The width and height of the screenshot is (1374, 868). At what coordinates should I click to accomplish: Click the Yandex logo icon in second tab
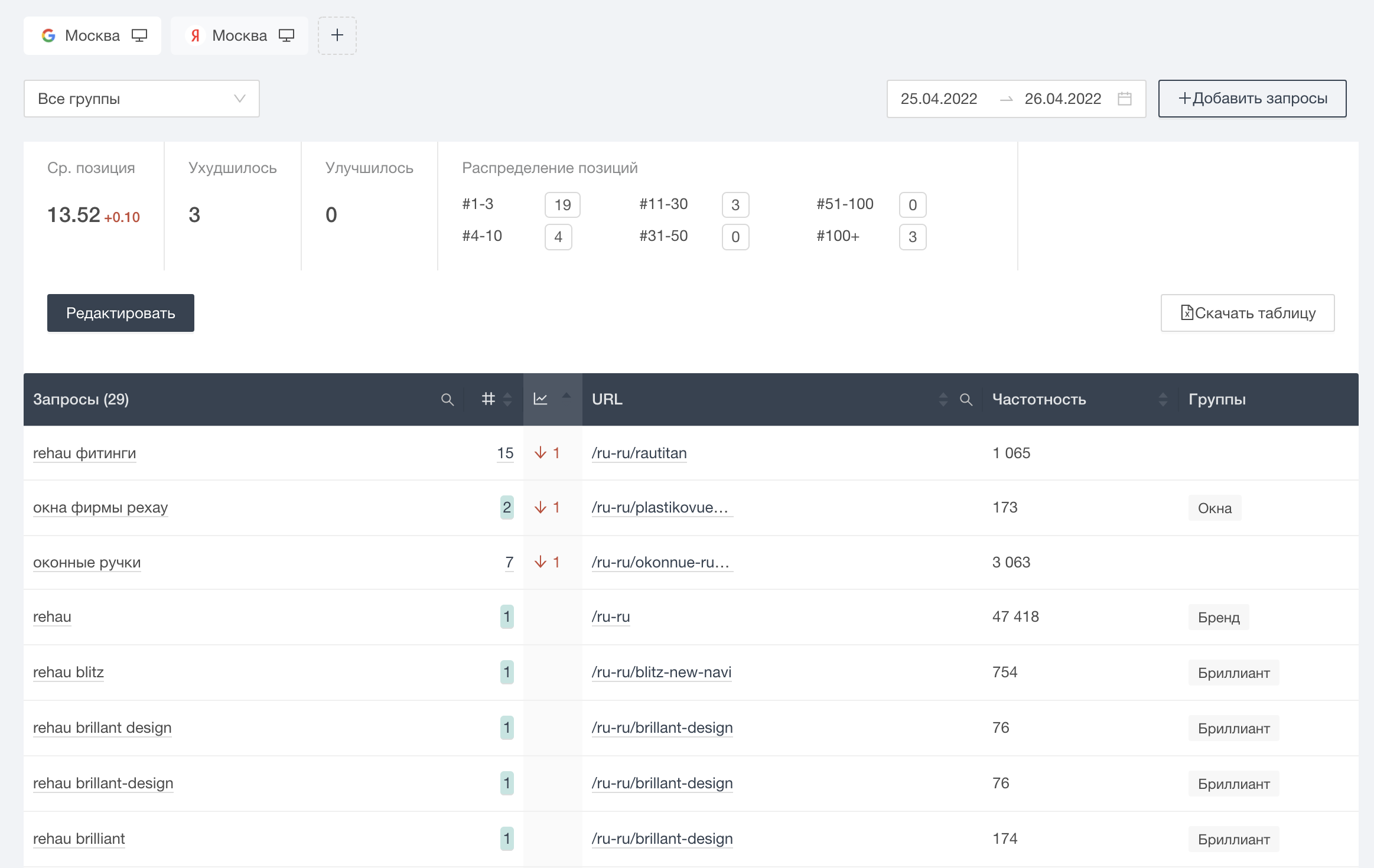[x=196, y=35]
